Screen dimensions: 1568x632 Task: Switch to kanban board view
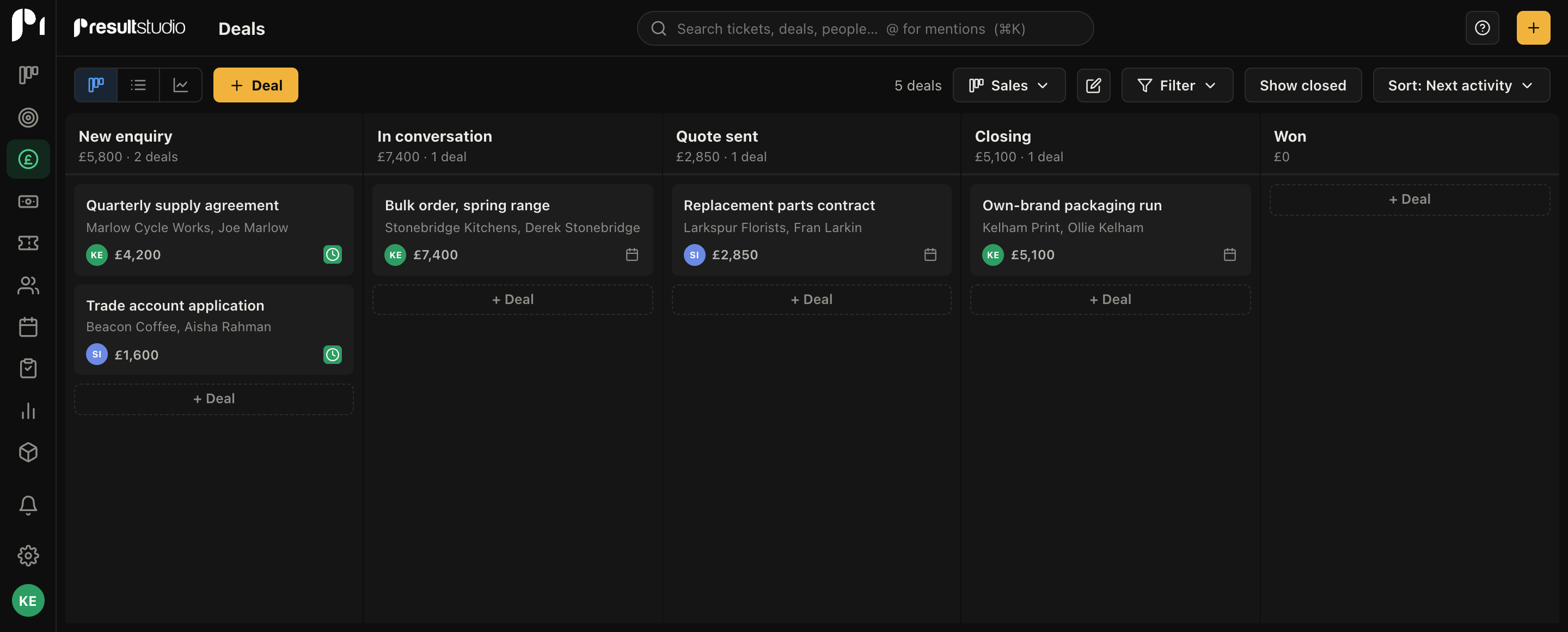click(96, 85)
